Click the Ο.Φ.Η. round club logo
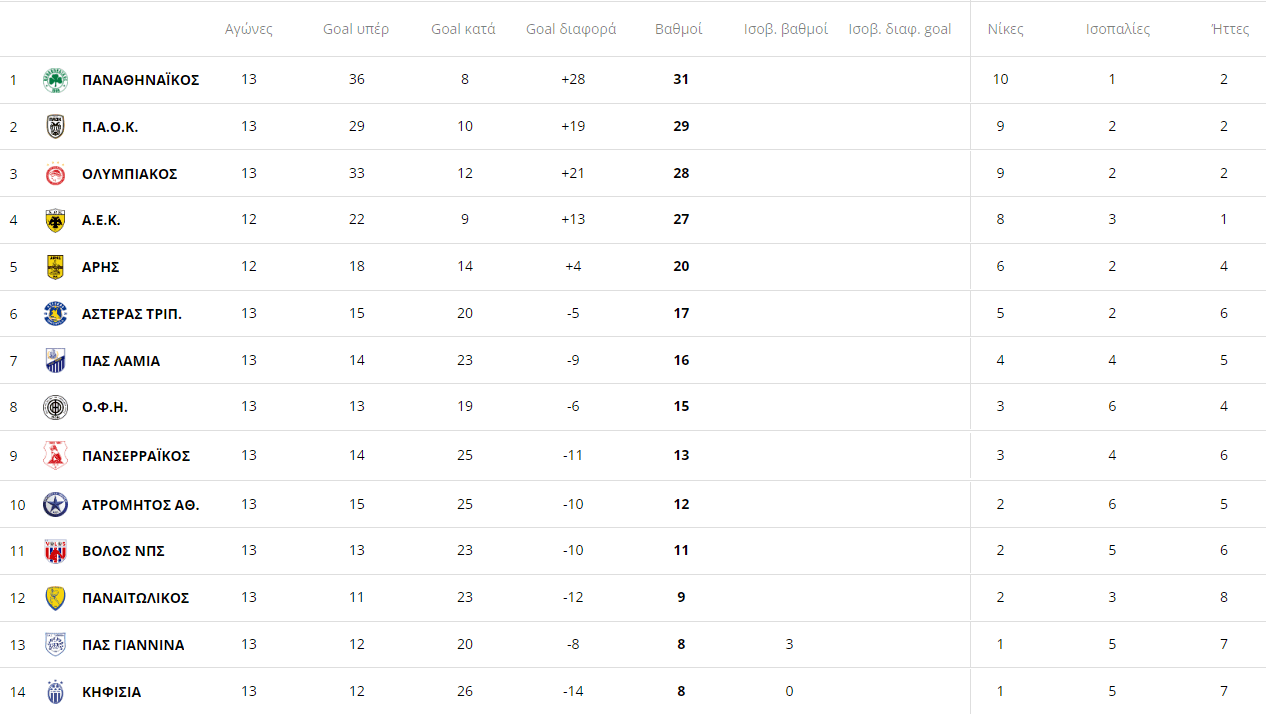 click(55, 407)
